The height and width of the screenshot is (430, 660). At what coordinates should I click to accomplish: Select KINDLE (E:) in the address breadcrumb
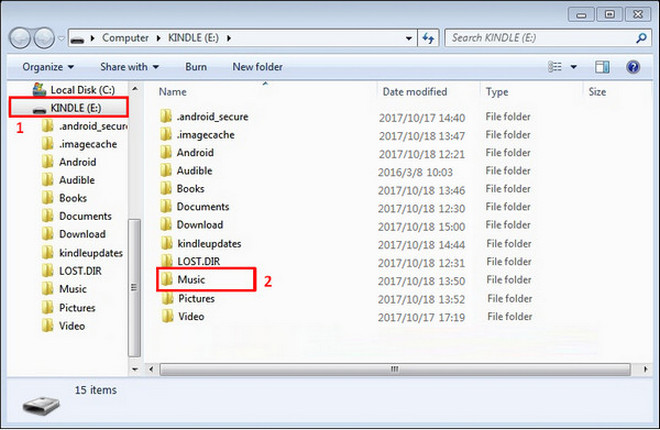(x=193, y=38)
